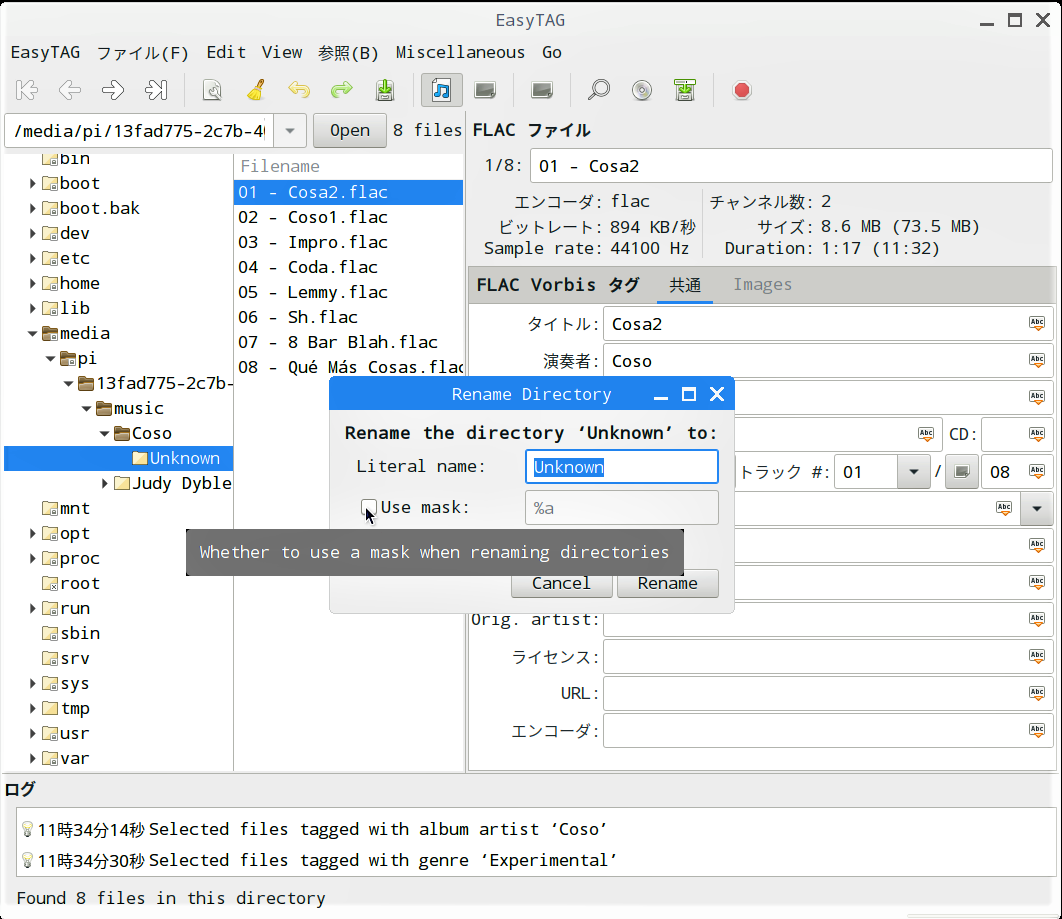Click the track-total button before the 08 field
The width and height of the screenshot is (1062, 919).
(x=962, y=471)
